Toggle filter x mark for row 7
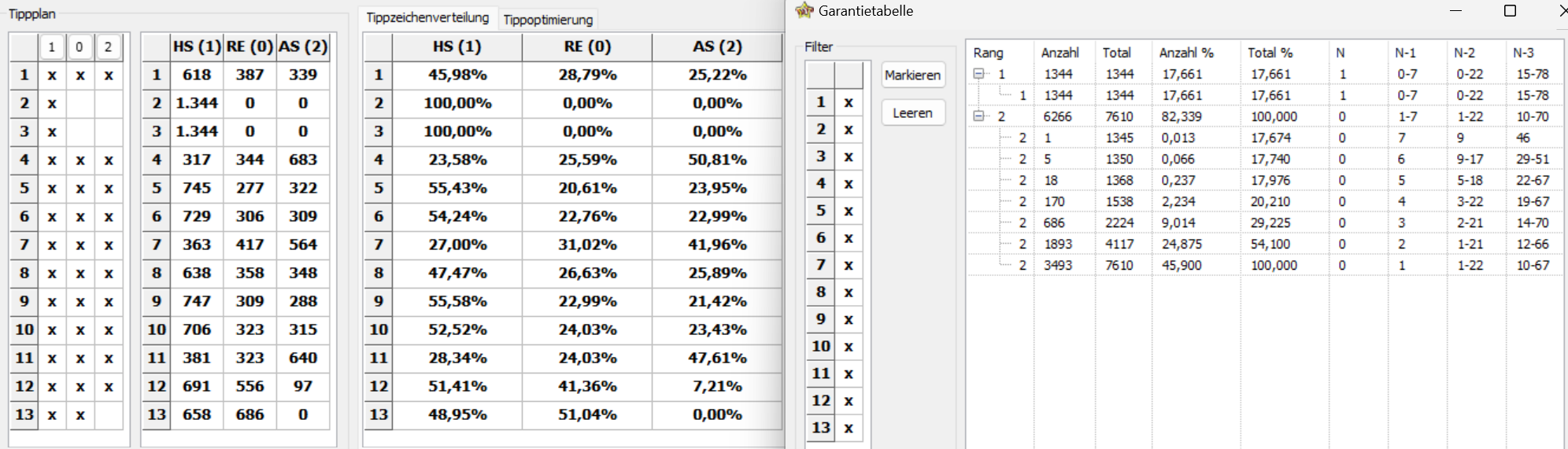 [x=849, y=265]
